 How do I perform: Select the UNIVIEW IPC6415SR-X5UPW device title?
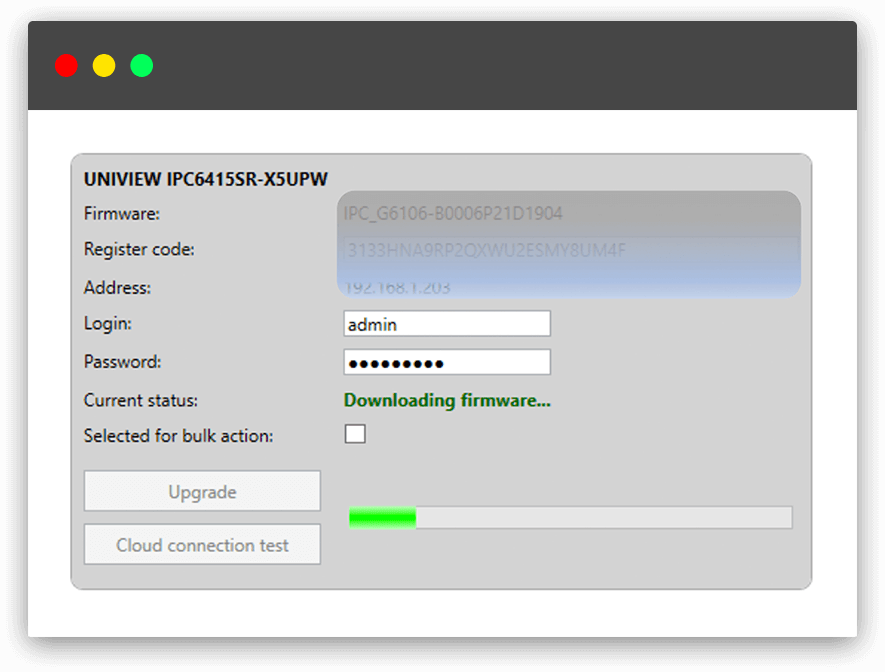(206, 180)
